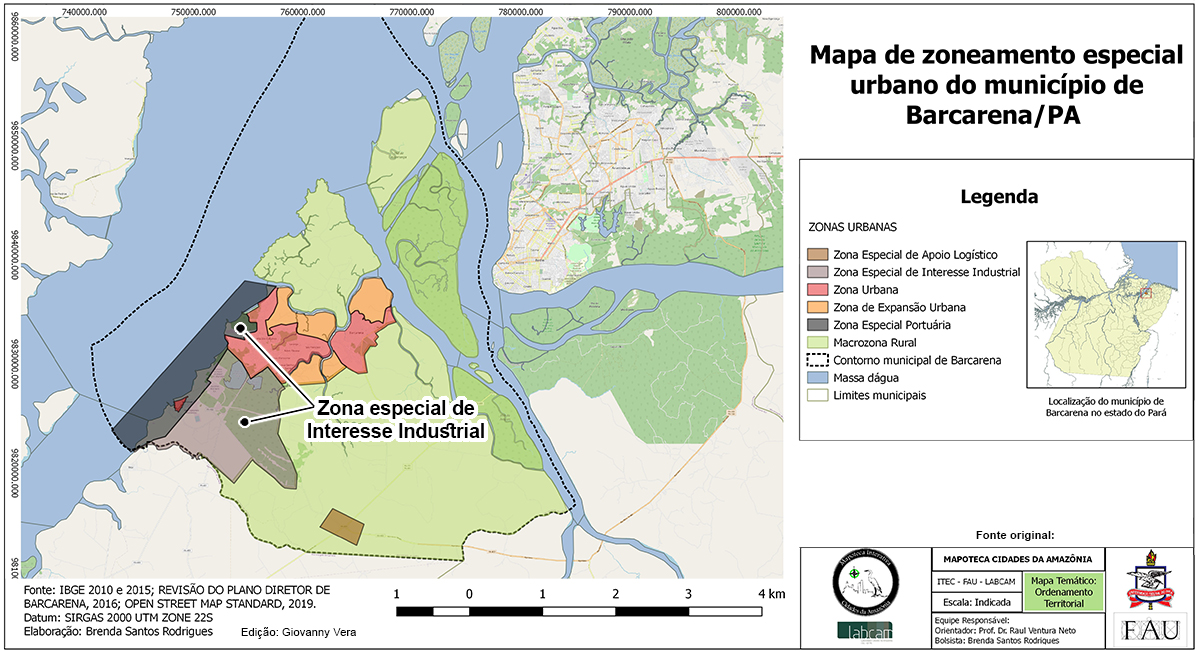
Task: Click the Mapoteca Cidades da Amazônia header
Action: (1017, 559)
